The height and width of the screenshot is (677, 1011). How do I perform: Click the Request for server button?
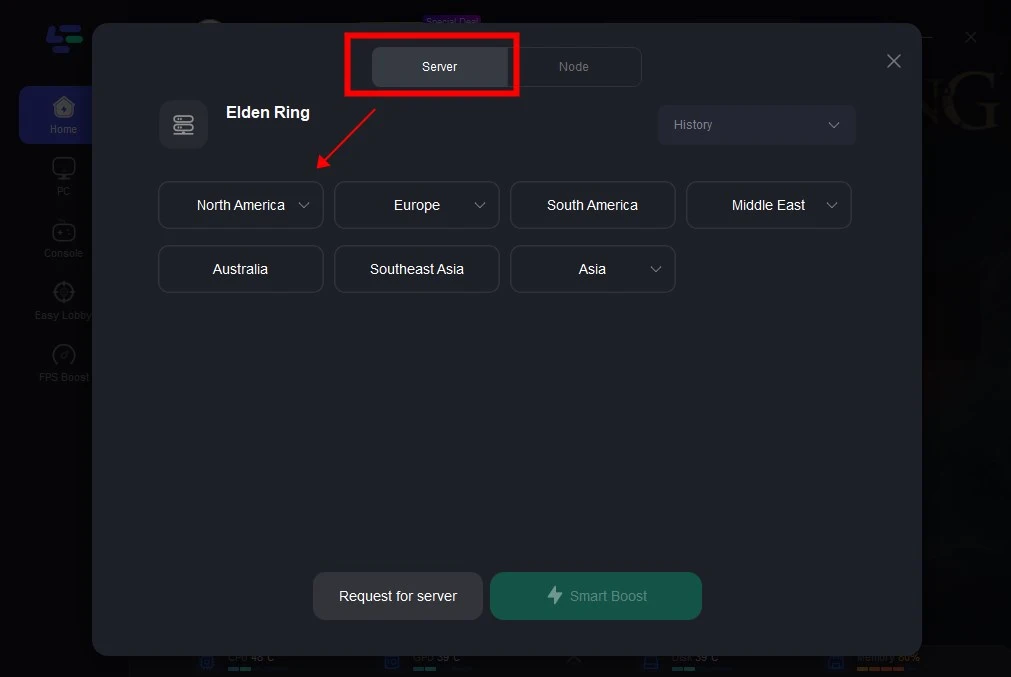point(398,596)
